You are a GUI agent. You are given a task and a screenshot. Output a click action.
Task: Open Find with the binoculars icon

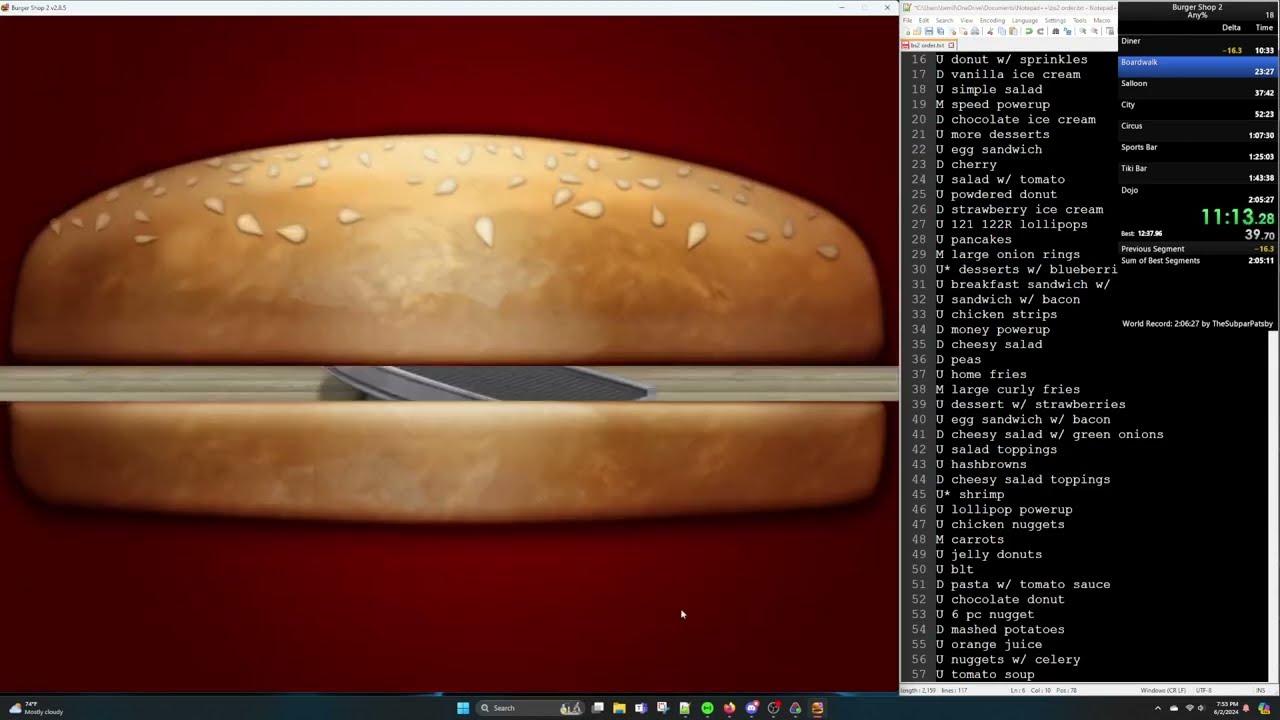pos(1056,31)
